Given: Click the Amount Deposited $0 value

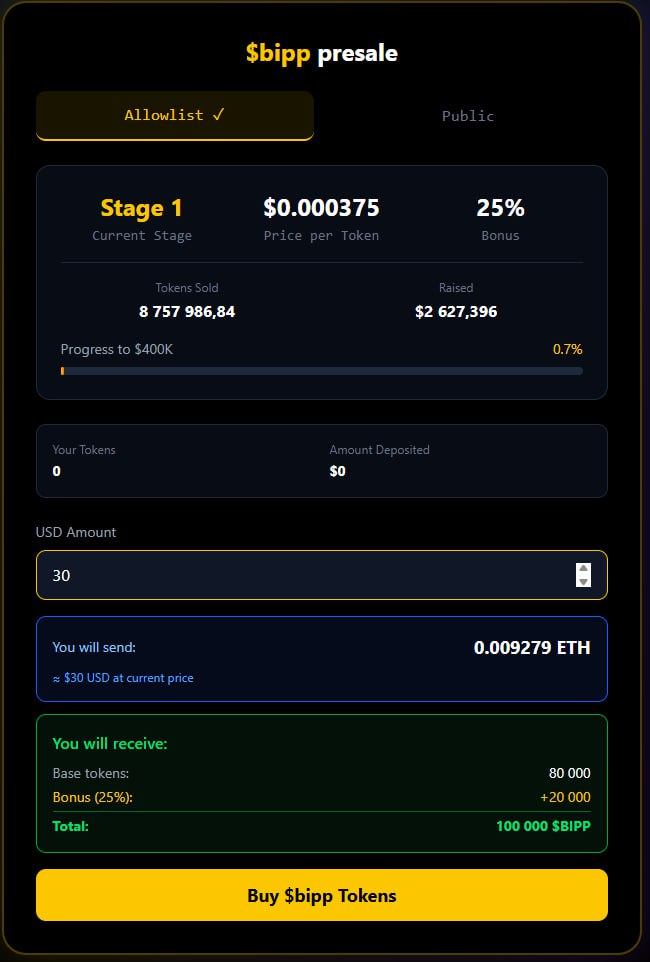Looking at the screenshot, I should pos(338,471).
